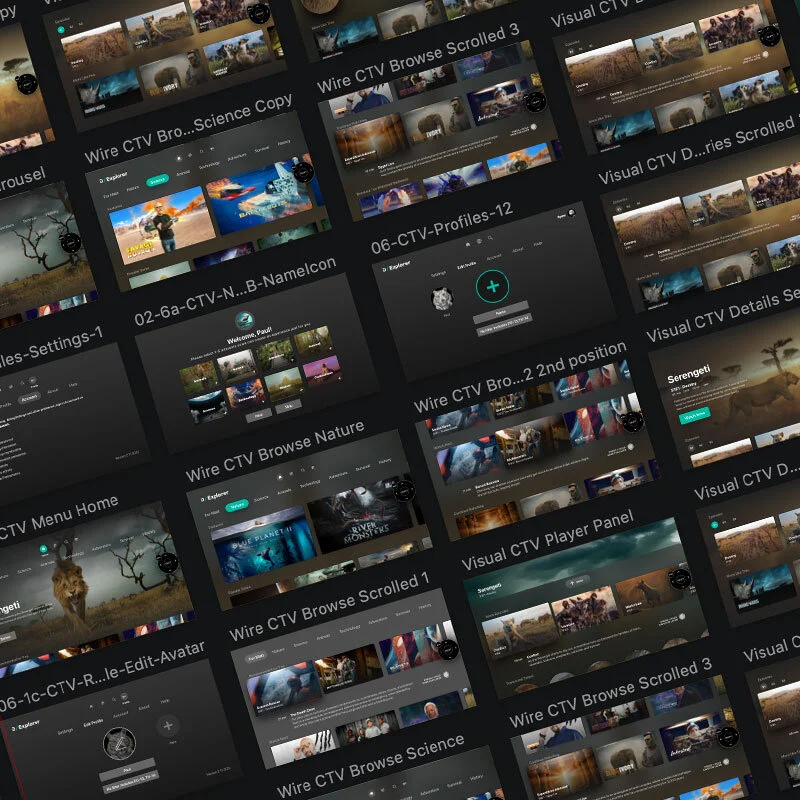Select the green Nature pill in Wire CTV Browse Nature
Image resolution: width=800 pixels, height=800 pixels.
[237, 505]
